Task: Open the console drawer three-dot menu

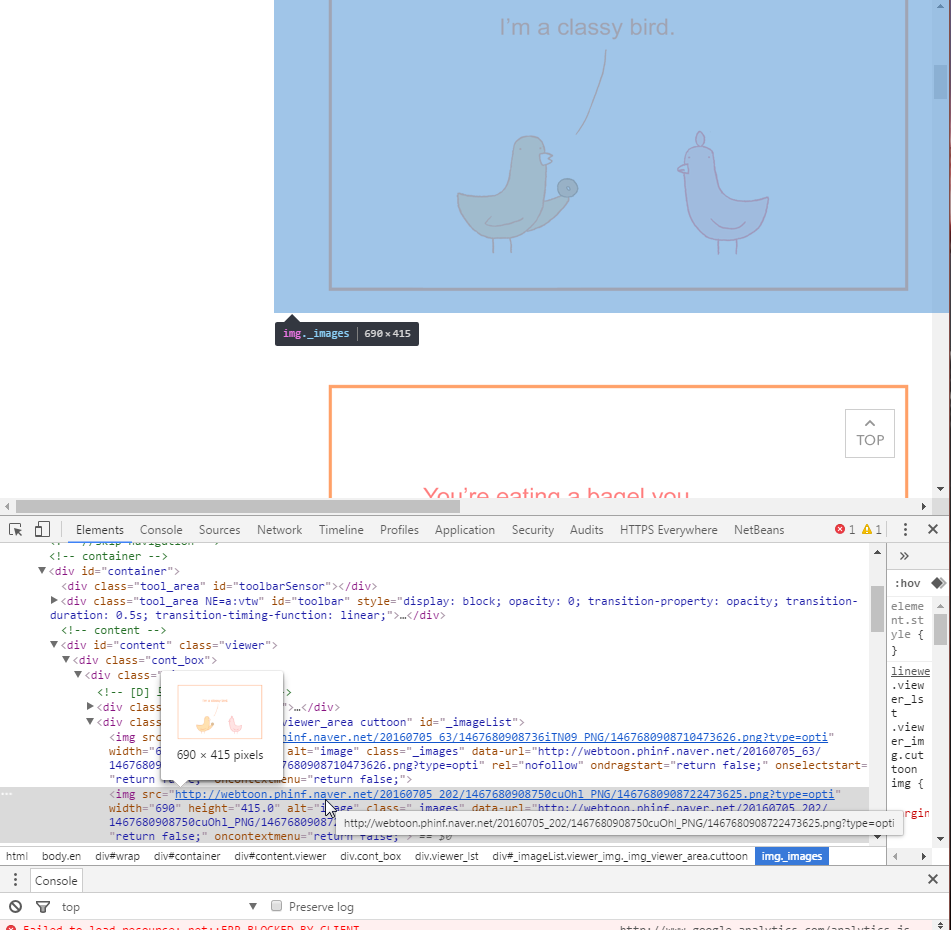Action: click(x=15, y=880)
